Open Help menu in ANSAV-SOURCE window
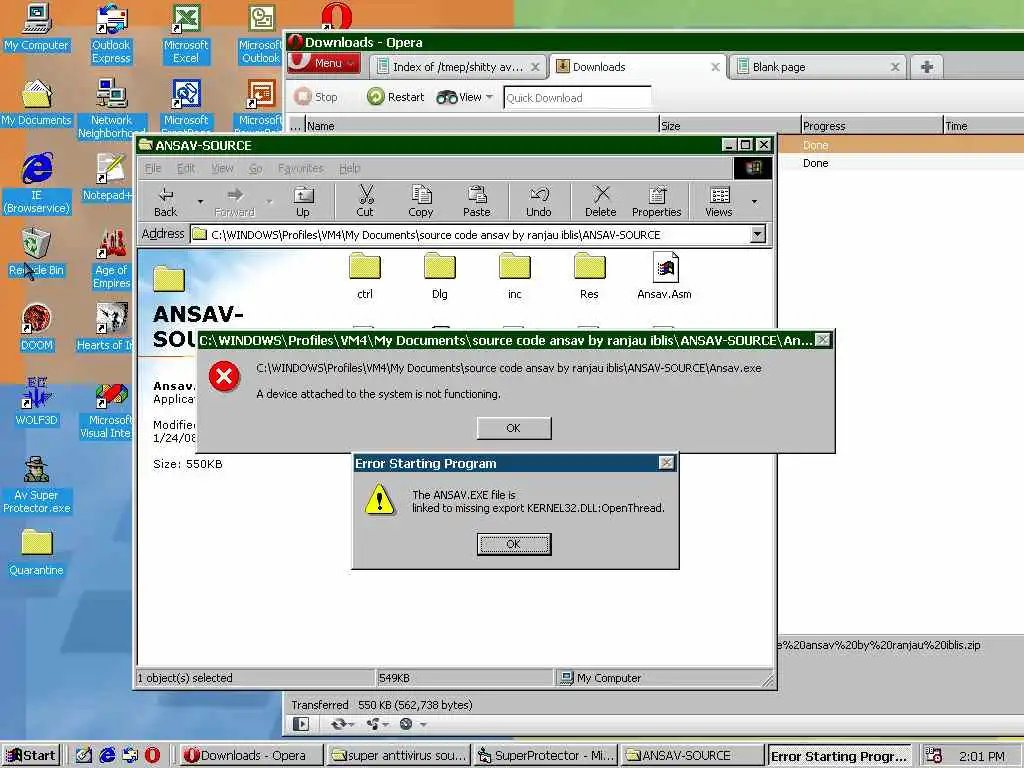1024x768 pixels. [x=349, y=168]
